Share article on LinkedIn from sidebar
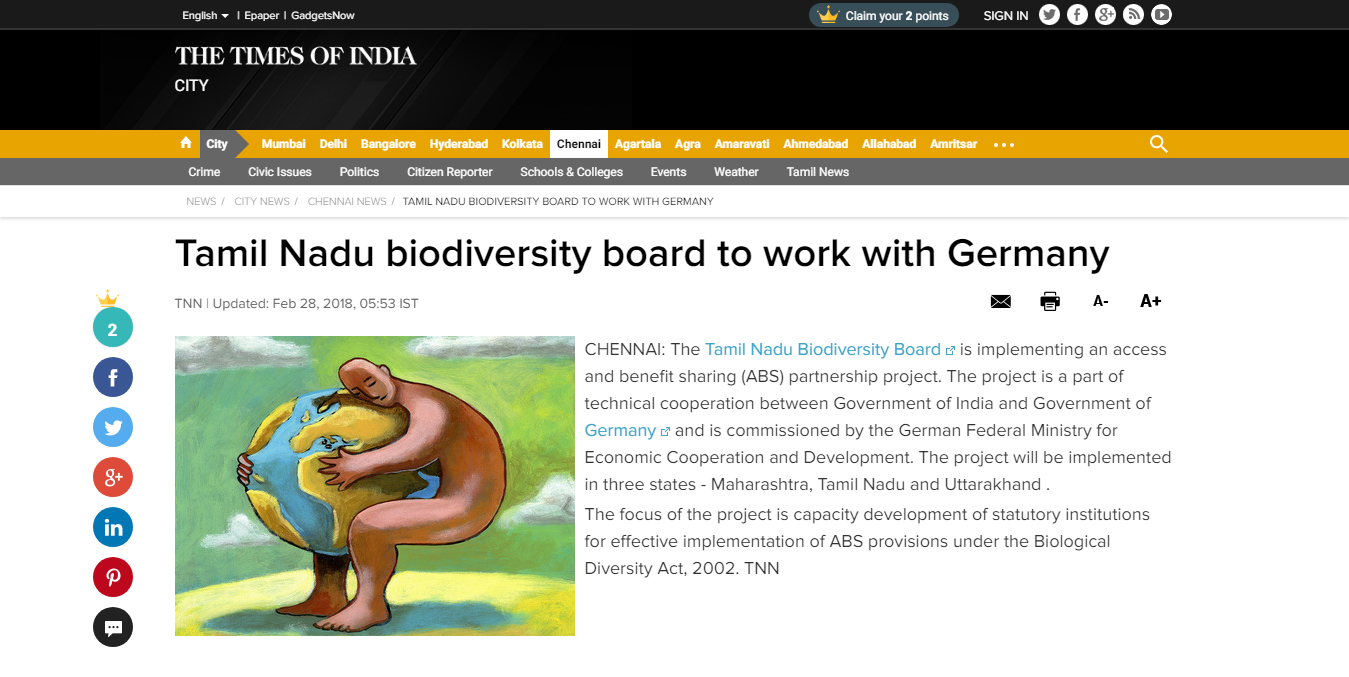Image resolution: width=1349 pixels, height=677 pixels. point(113,527)
